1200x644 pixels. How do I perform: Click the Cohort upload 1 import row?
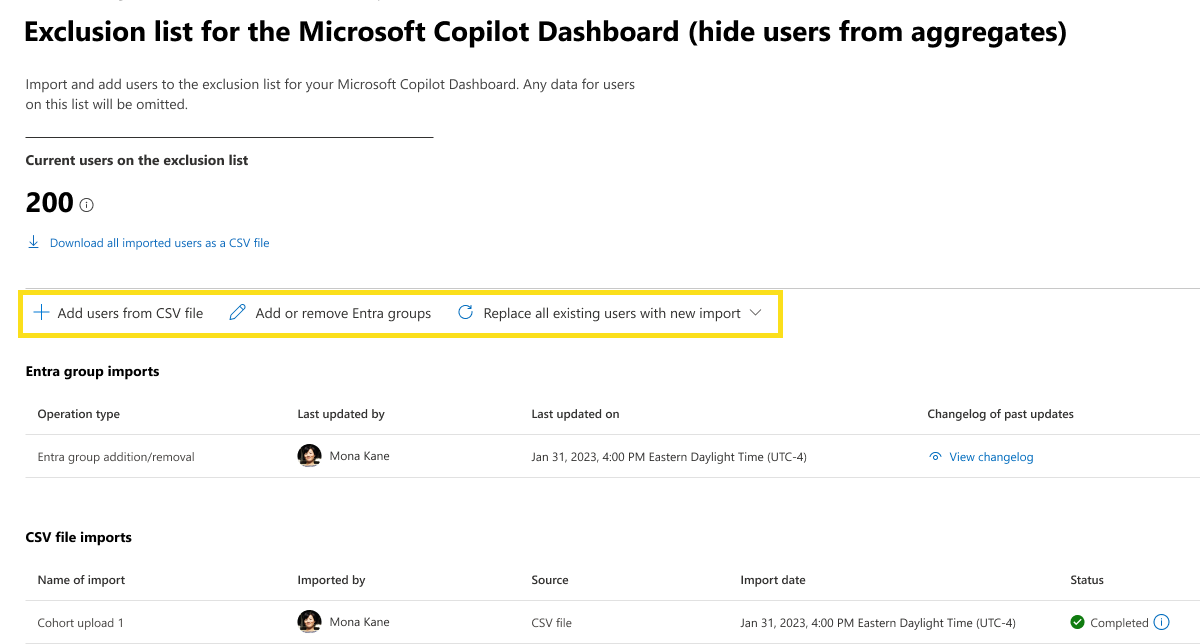[612, 622]
